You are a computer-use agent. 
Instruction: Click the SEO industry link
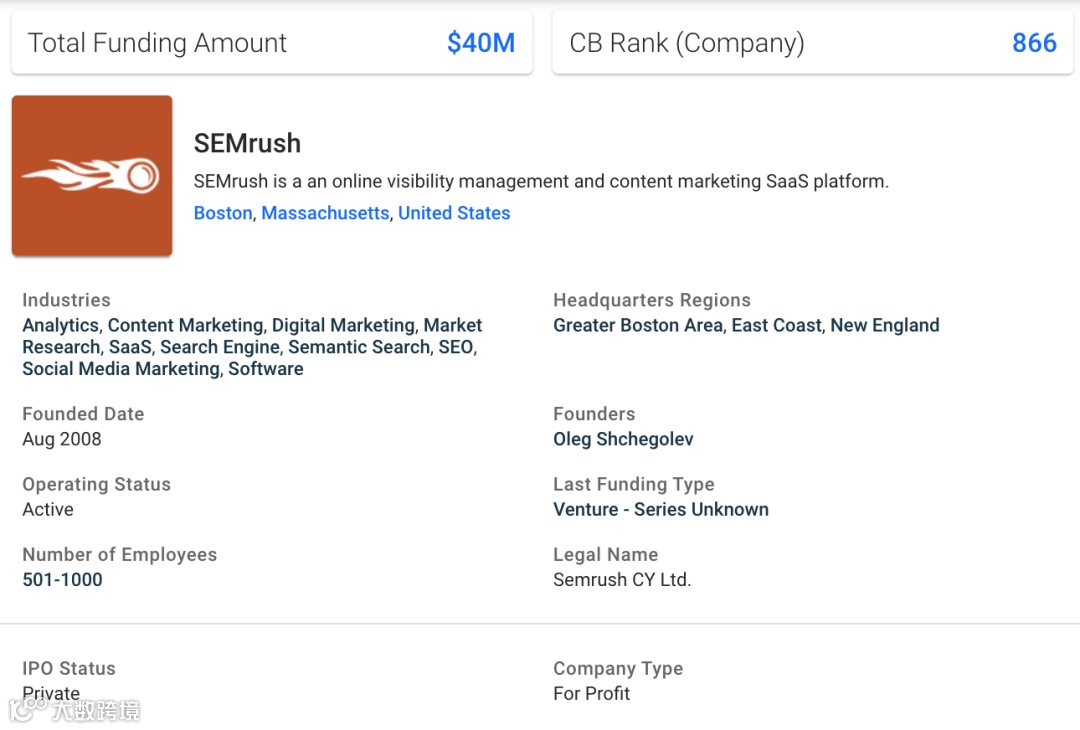click(456, 347)
